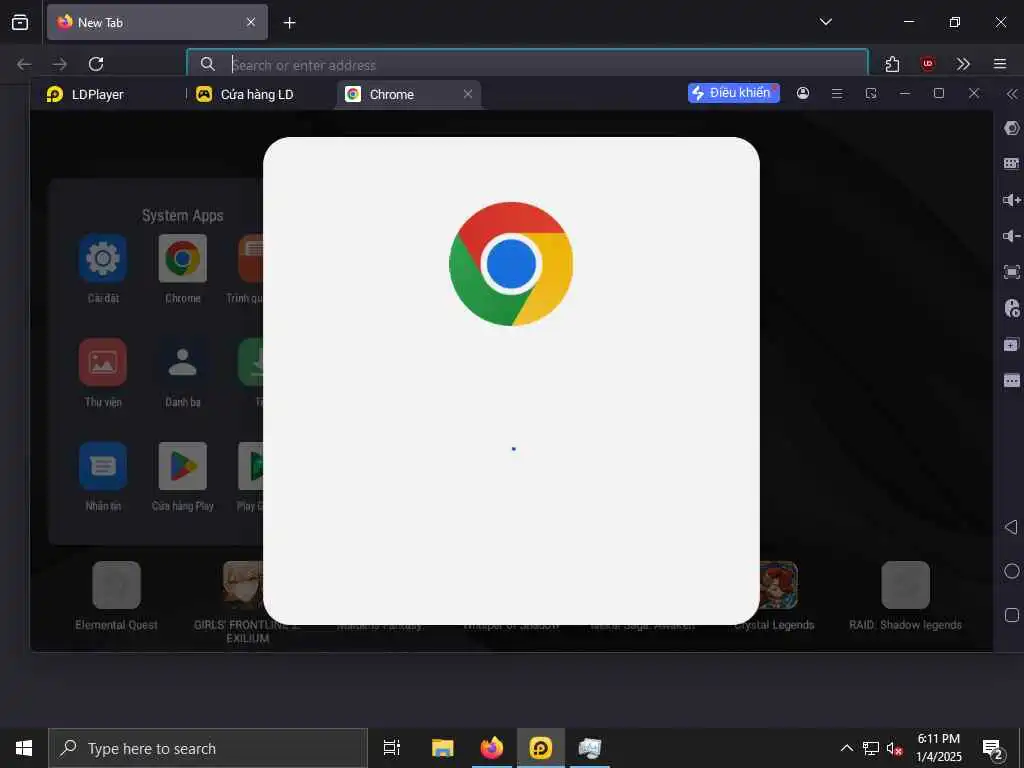
Task: Click the Android recent apps square button
Action: (1012, 615)
